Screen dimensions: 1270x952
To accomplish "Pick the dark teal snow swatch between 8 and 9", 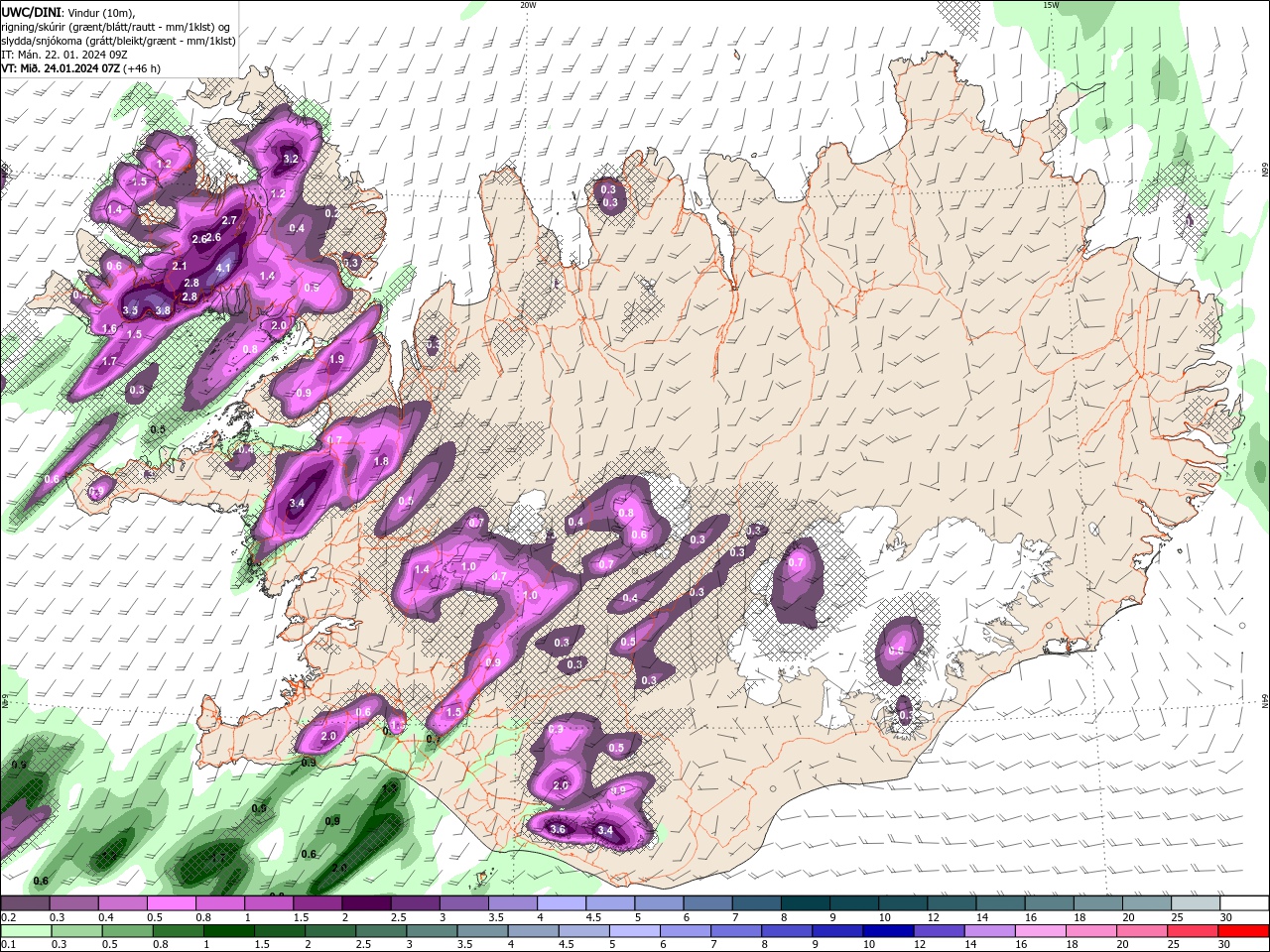I will 806,903.
